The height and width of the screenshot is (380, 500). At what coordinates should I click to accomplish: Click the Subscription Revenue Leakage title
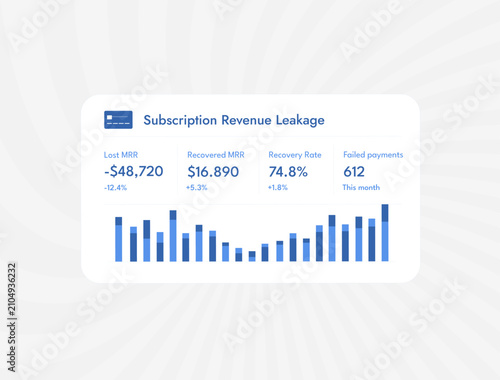click(x=234, y=120)
